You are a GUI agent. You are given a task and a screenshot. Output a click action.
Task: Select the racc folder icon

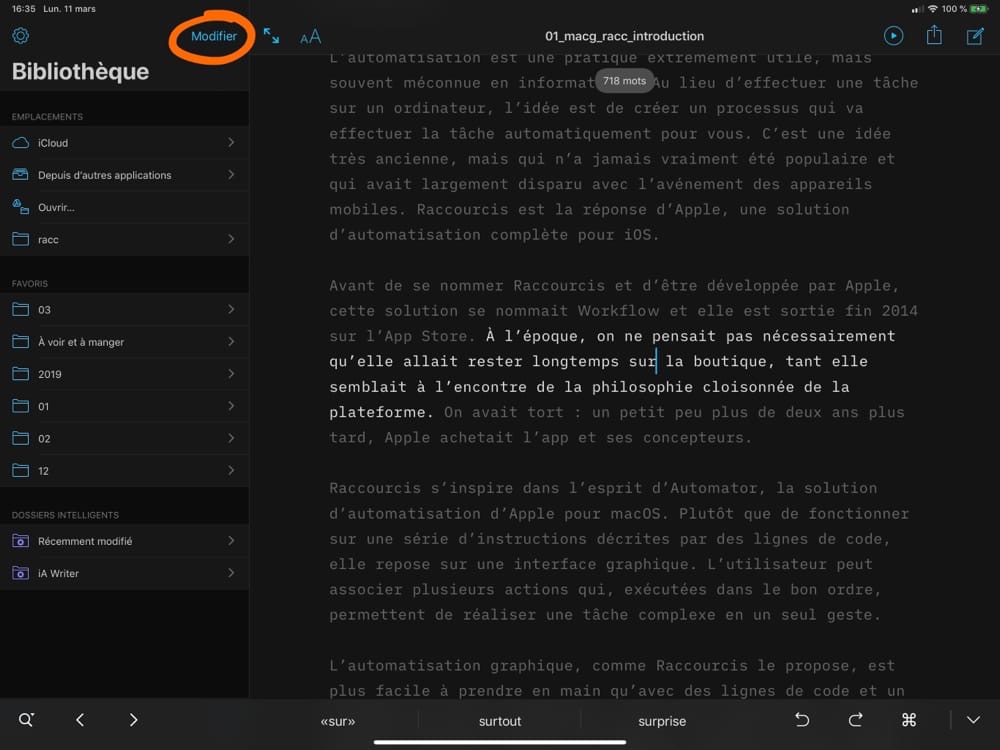pyautogui.click(x=20, y=239)
